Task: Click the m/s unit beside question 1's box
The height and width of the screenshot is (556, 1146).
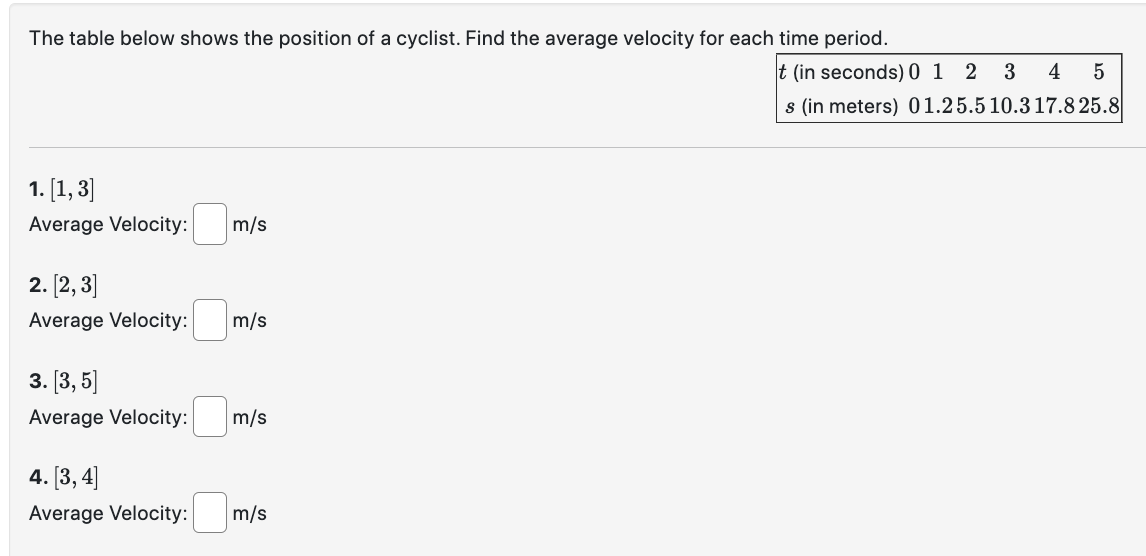Action: point(249,224)
